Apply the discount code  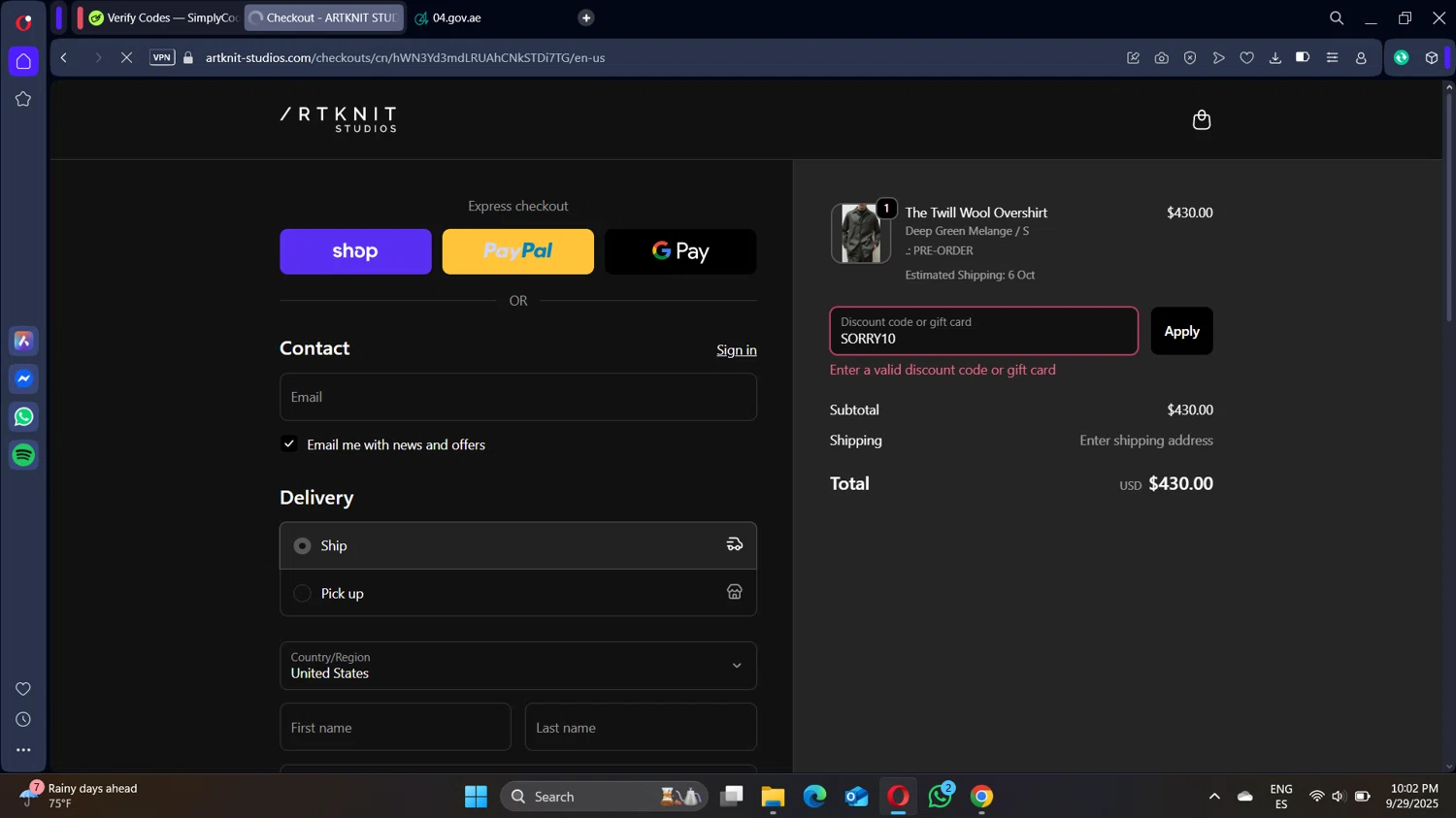coord(1181,332)
